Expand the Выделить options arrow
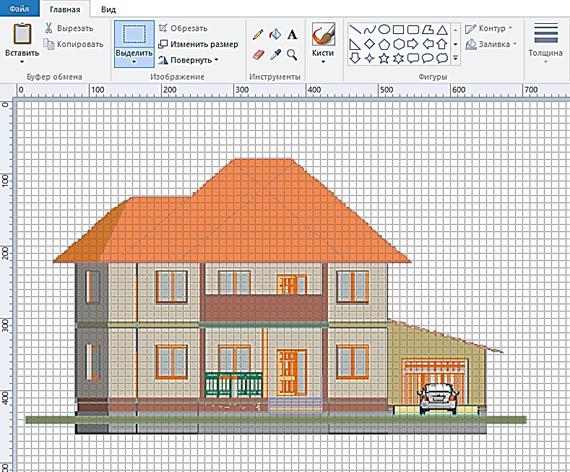Image resolution: width=570 pixels, height=472 pixels. point(134,62)
